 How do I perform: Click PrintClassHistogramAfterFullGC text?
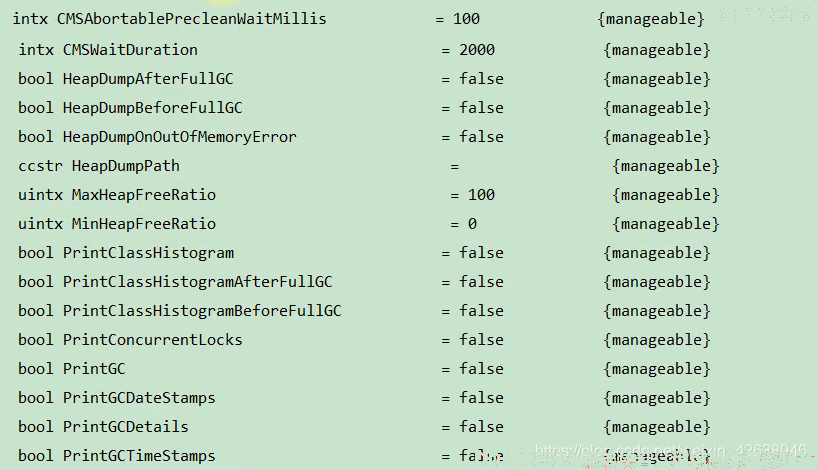pyautogui.click(x=197, y=282)
